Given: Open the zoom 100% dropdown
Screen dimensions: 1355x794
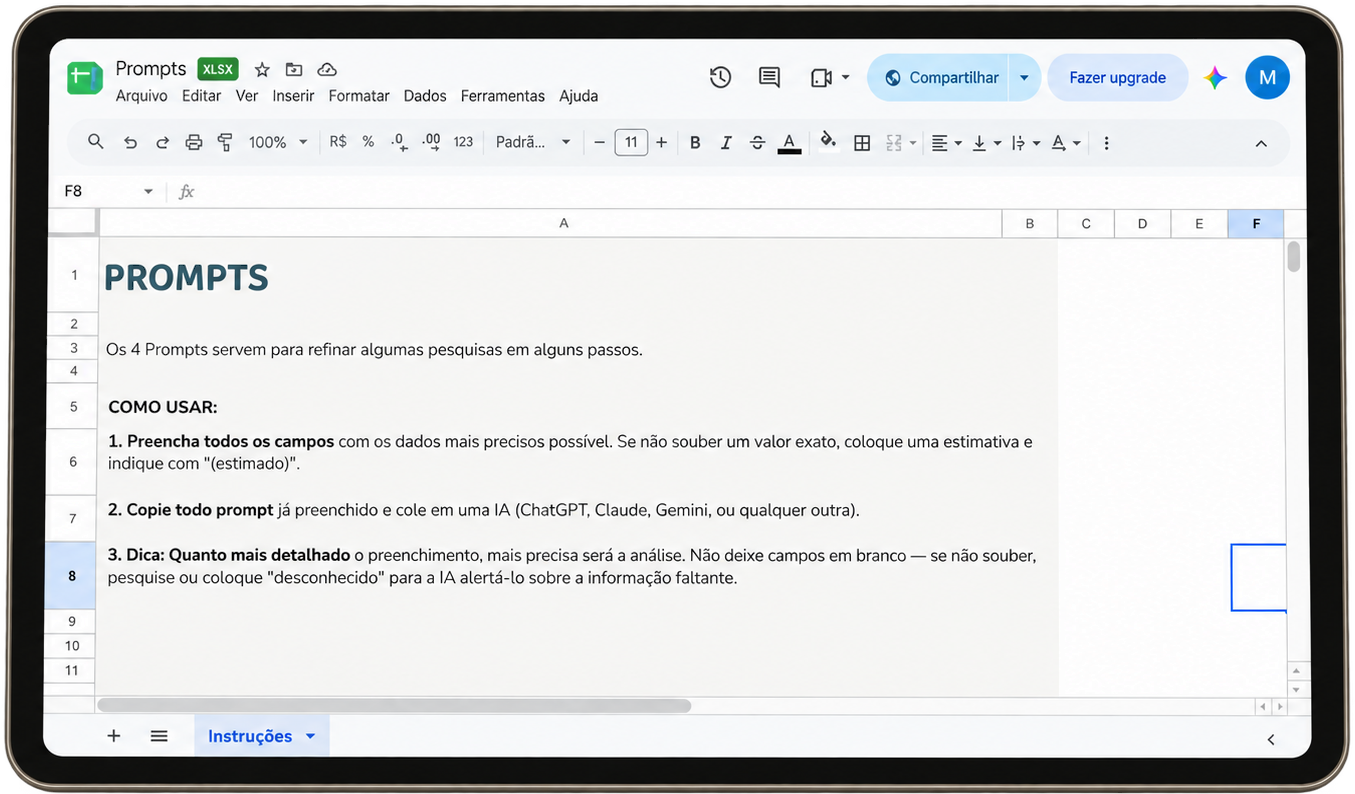Looking at the screenshot, I should point(278,143).
